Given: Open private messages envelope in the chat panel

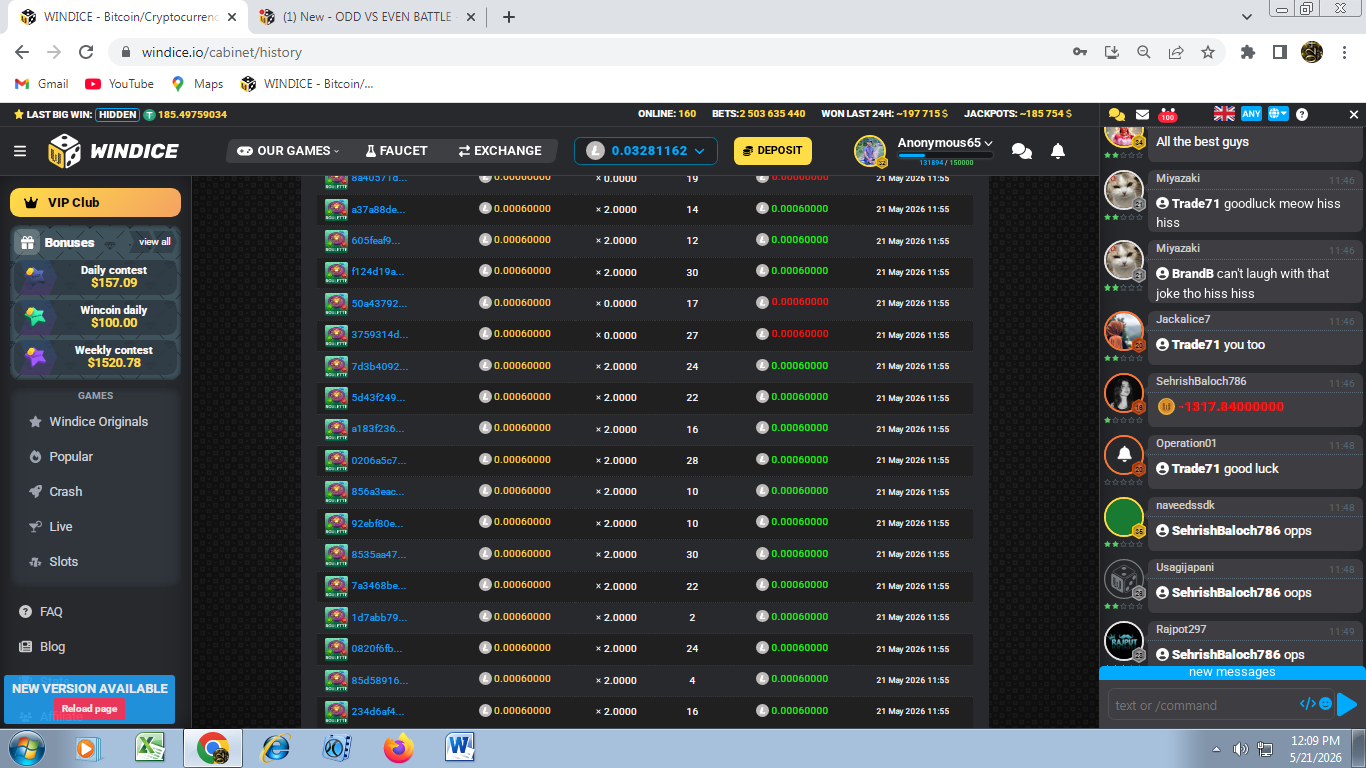Looking at the screenshot, I should [1142, 115].
